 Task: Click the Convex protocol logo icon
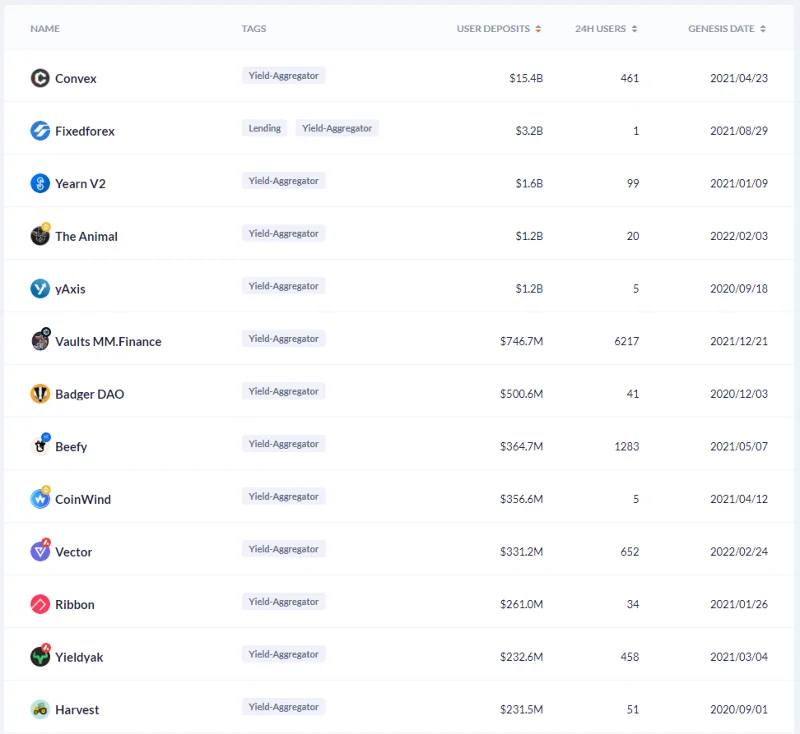click(x=40, y=78)
